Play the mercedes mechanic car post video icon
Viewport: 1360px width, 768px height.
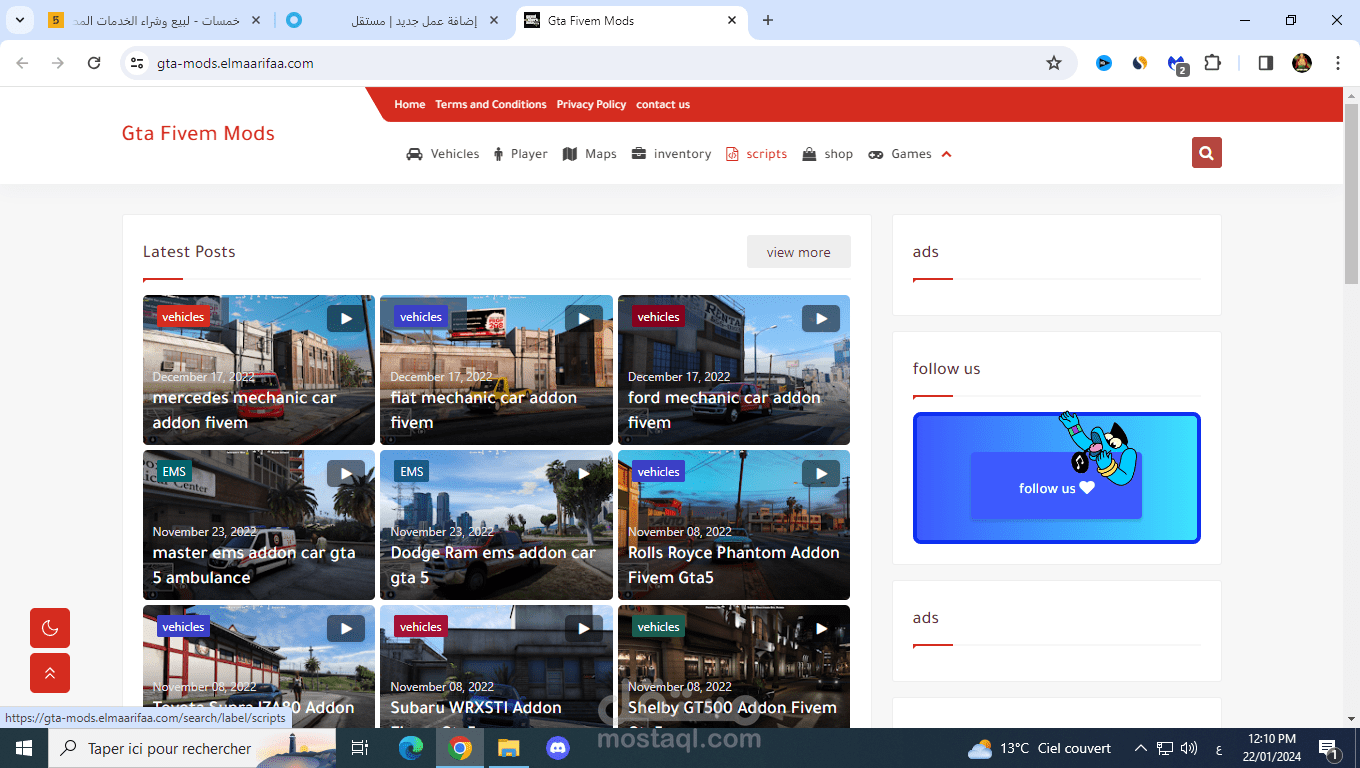[346, 318]
